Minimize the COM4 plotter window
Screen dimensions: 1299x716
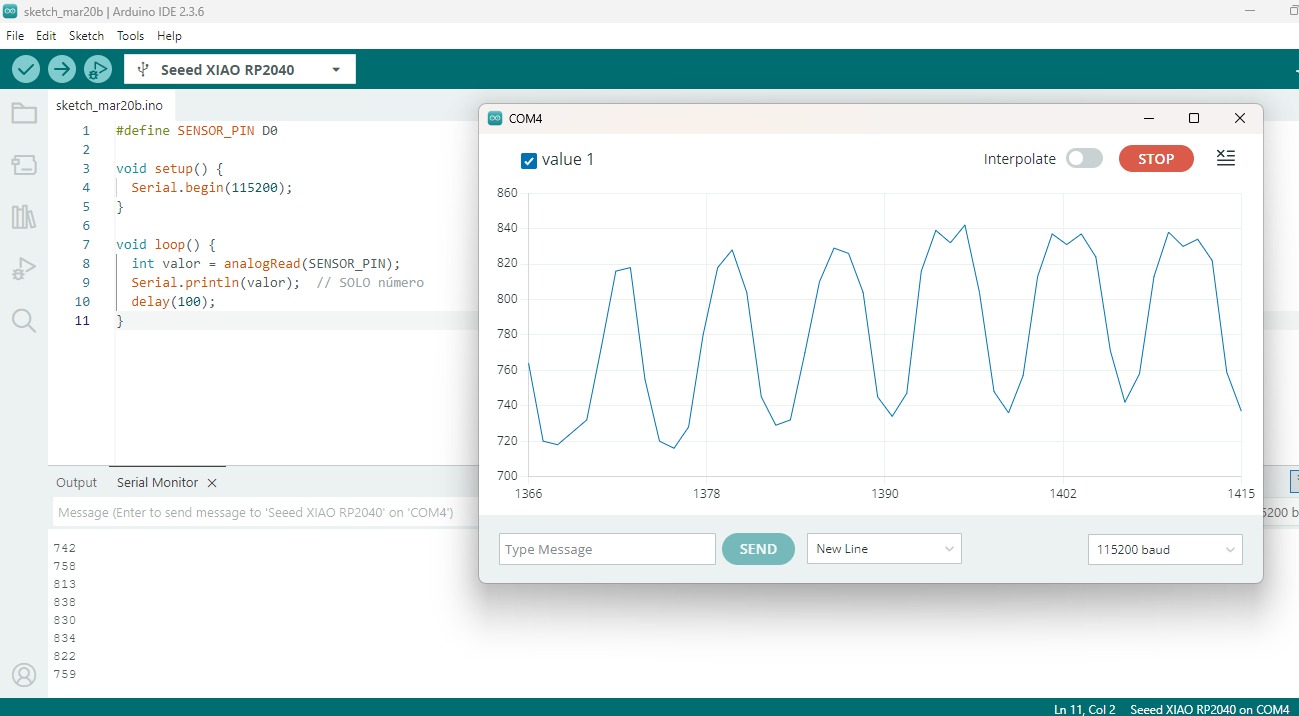(x=1147, y=118)
